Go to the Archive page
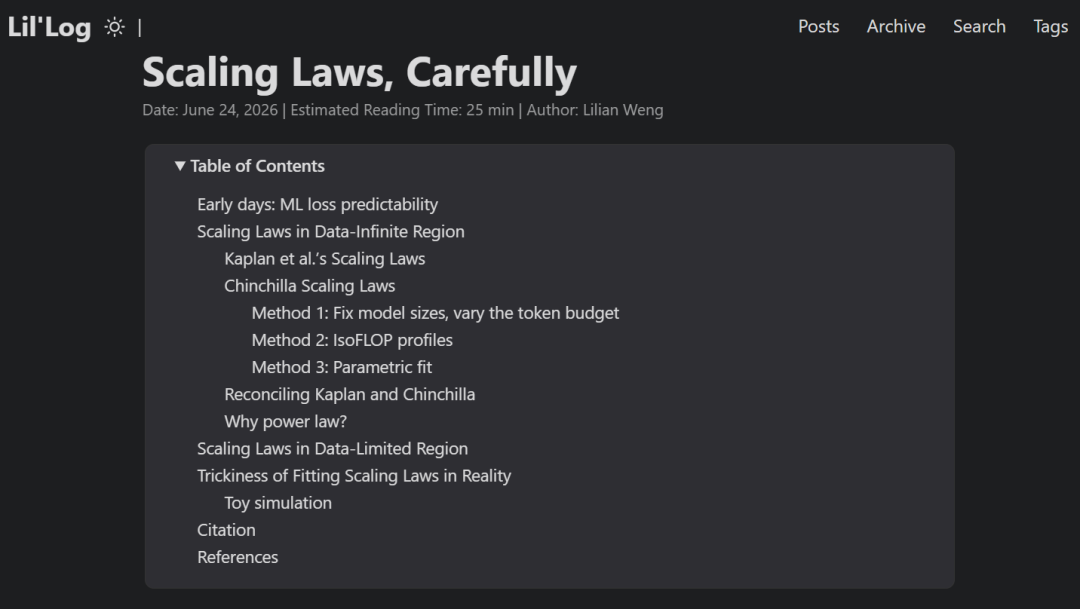This screenshot has height=609, width=1080. pyautogui.click(x=895, y=26)
